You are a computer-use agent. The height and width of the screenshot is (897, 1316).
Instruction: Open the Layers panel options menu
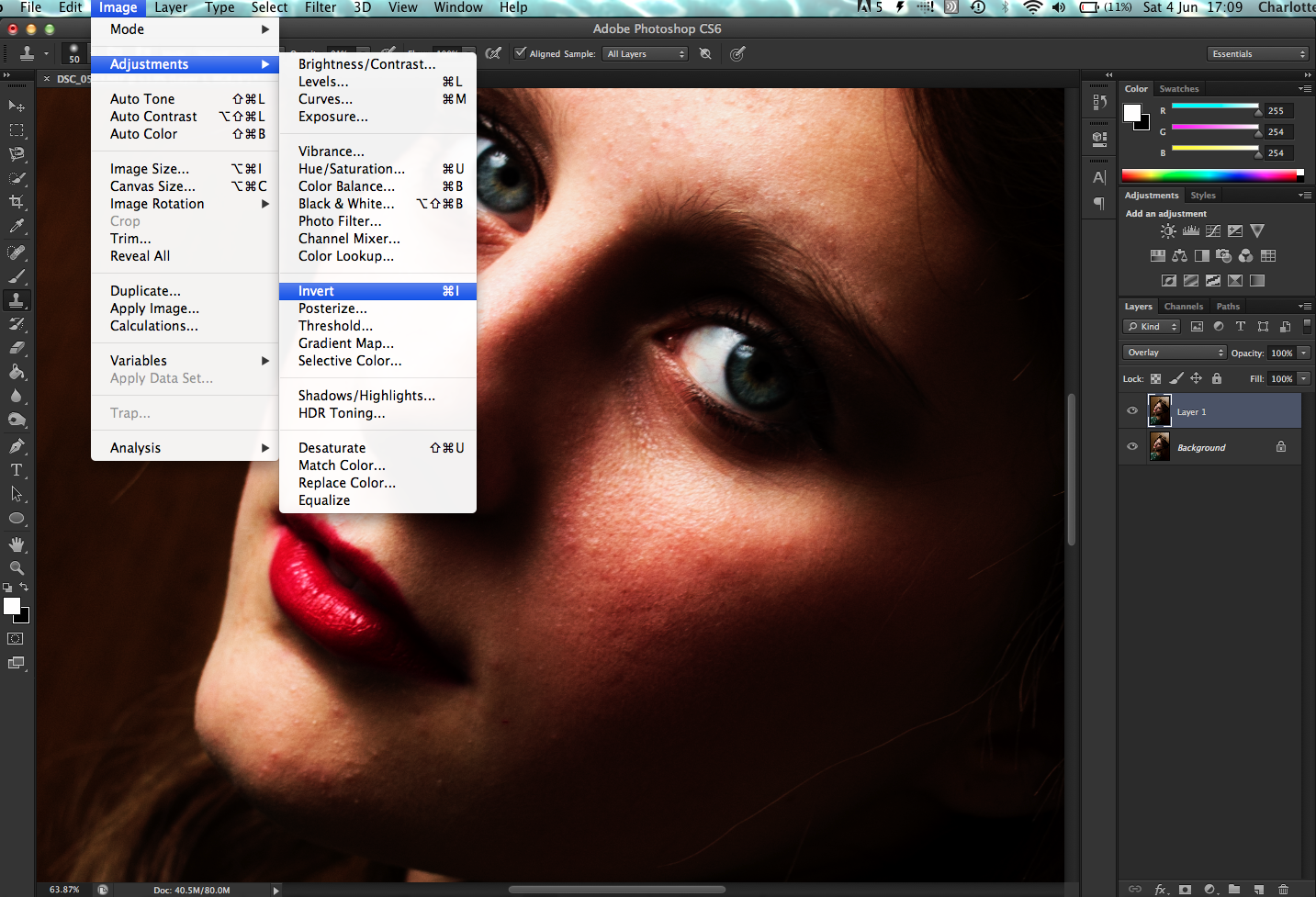1305,307
